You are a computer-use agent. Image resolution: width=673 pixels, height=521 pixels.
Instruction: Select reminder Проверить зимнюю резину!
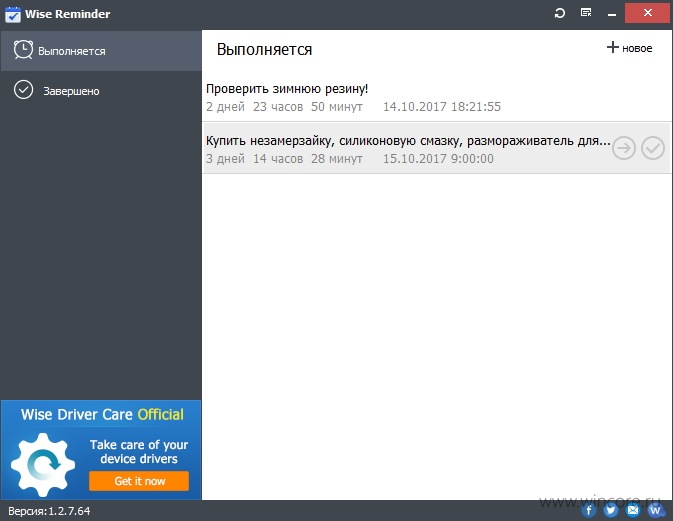point(437,97)
